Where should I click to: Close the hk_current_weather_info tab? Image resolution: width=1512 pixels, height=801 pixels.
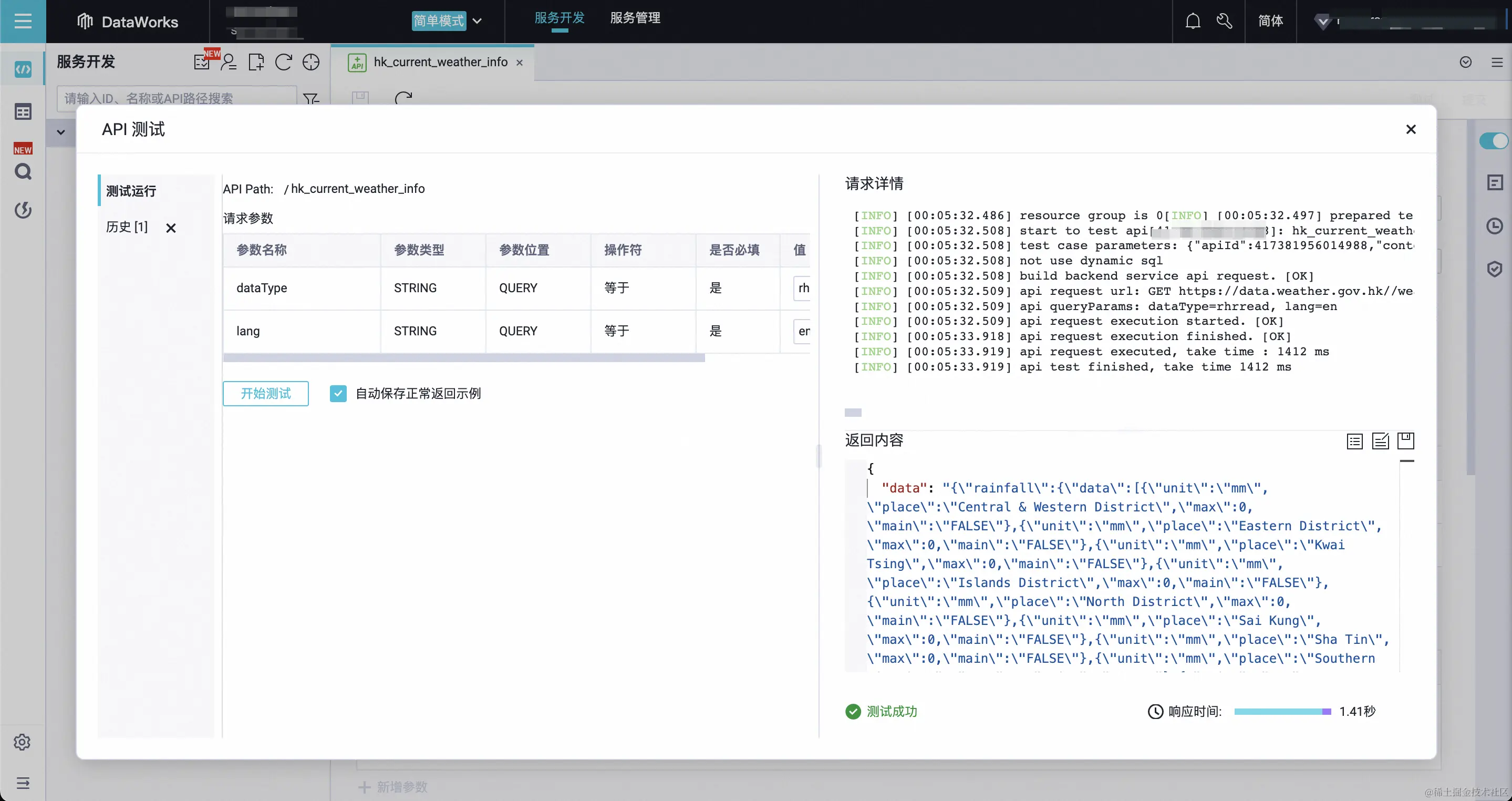pyautogui.click(x=520, y=62)
